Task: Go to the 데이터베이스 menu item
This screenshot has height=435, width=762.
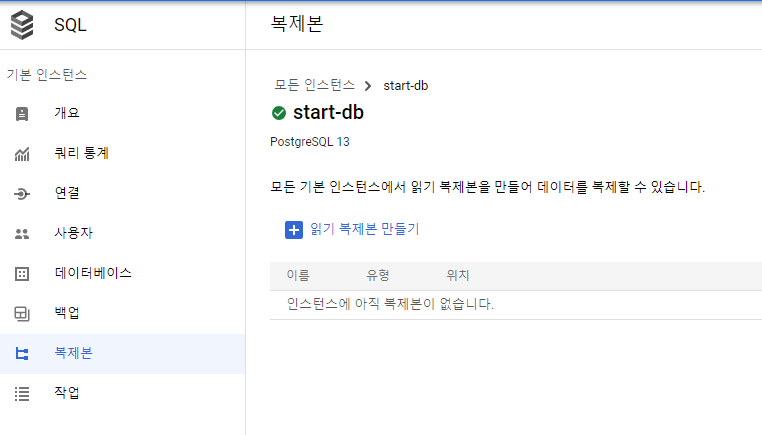Action: (93, 273)
